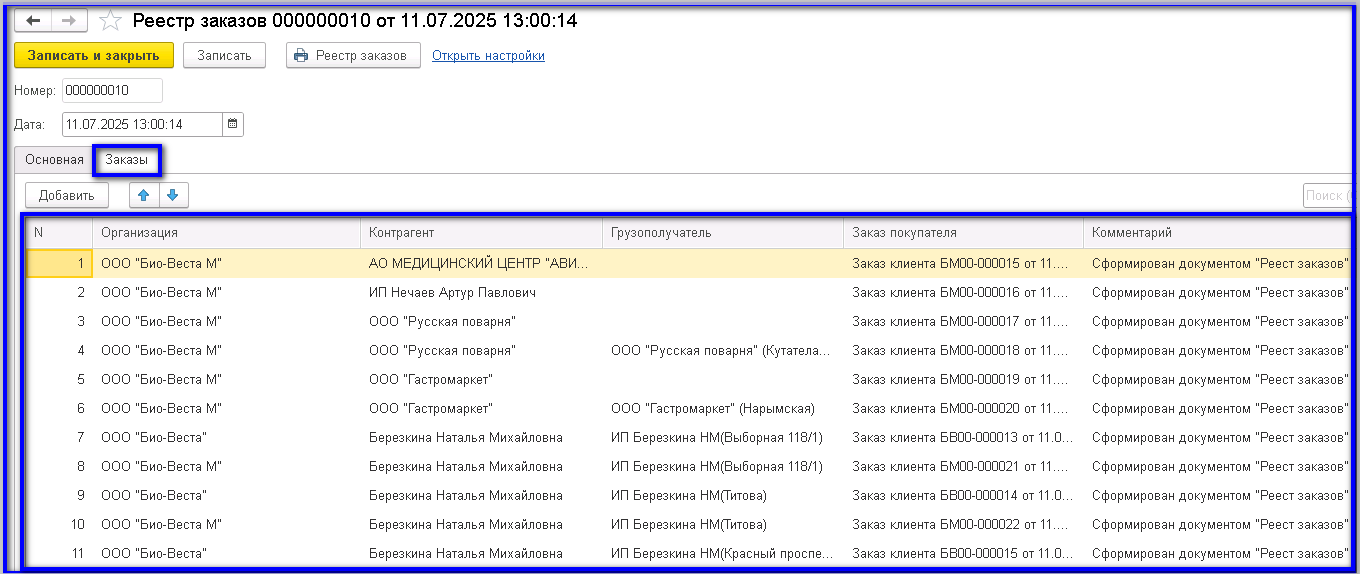Screen dimensions: 1360x574
Task: Add document to favorites with star icon
Action: pos(110,21)
